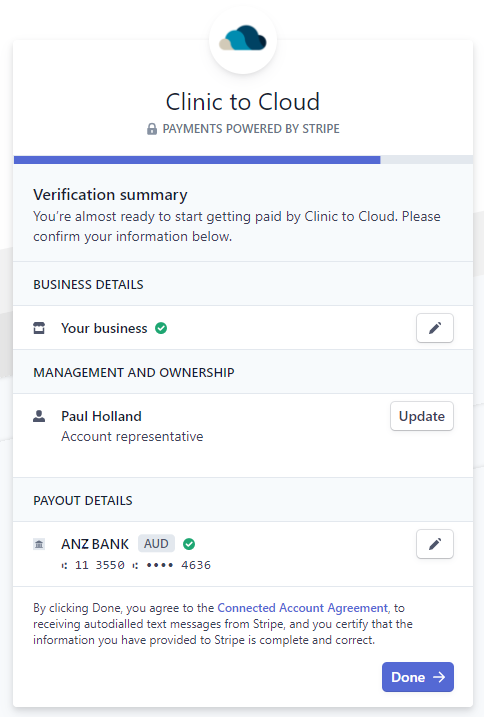Edit ANZ BANK payout details pencil button
This screenshot has width=484, height=717.
coord(435,544)
